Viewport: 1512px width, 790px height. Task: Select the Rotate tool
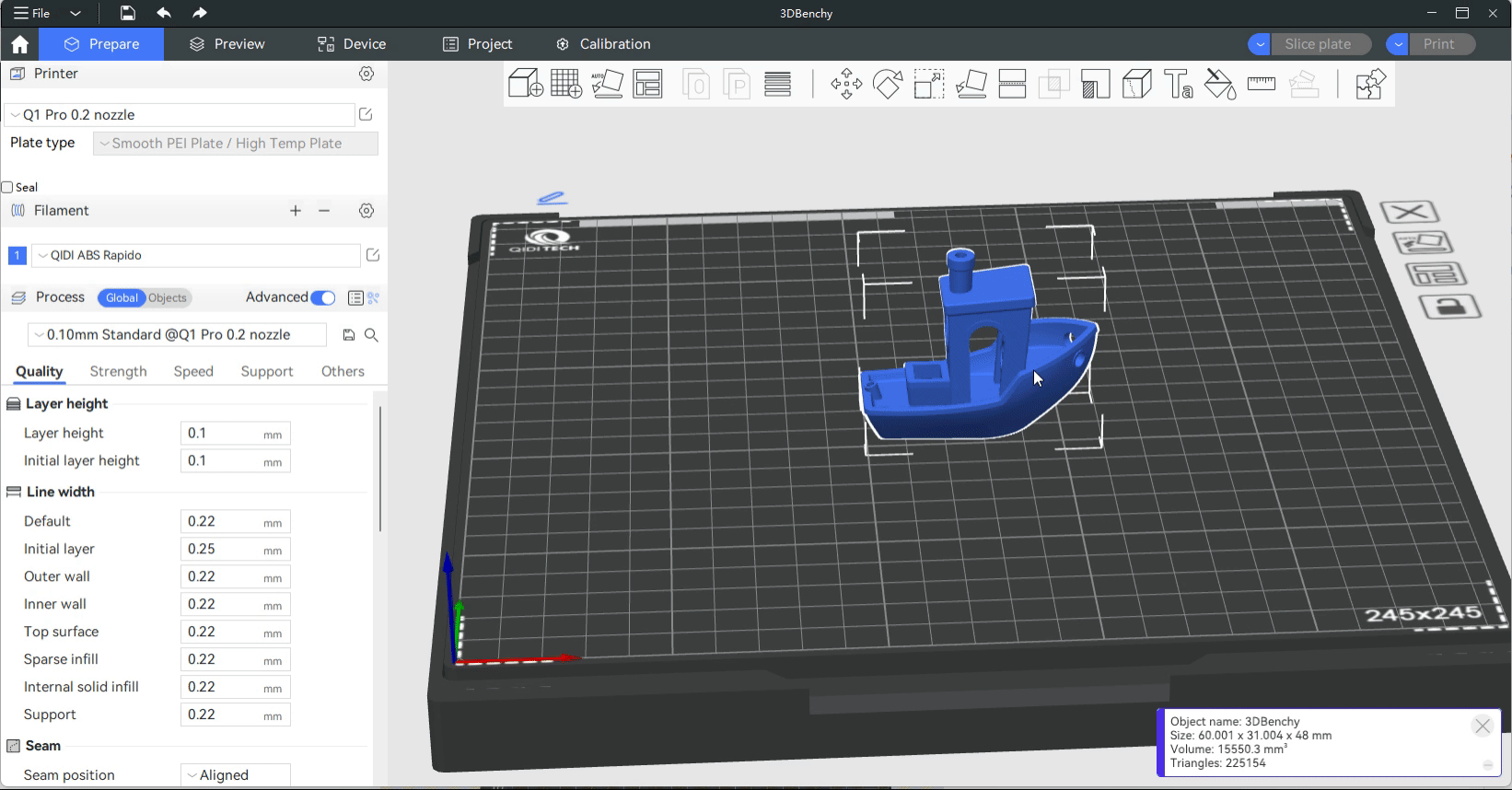[x=888, y=85]
